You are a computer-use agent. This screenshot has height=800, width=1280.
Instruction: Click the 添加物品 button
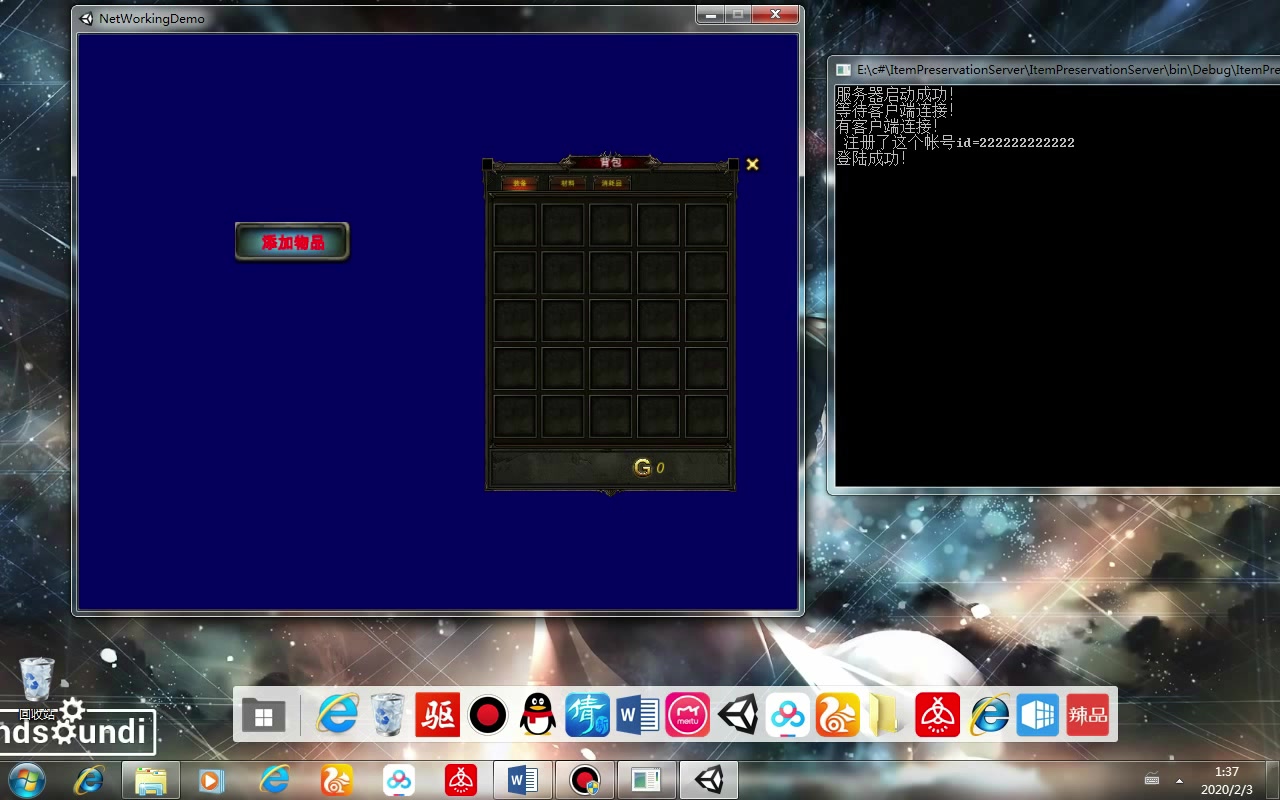(x=292, y=242)
